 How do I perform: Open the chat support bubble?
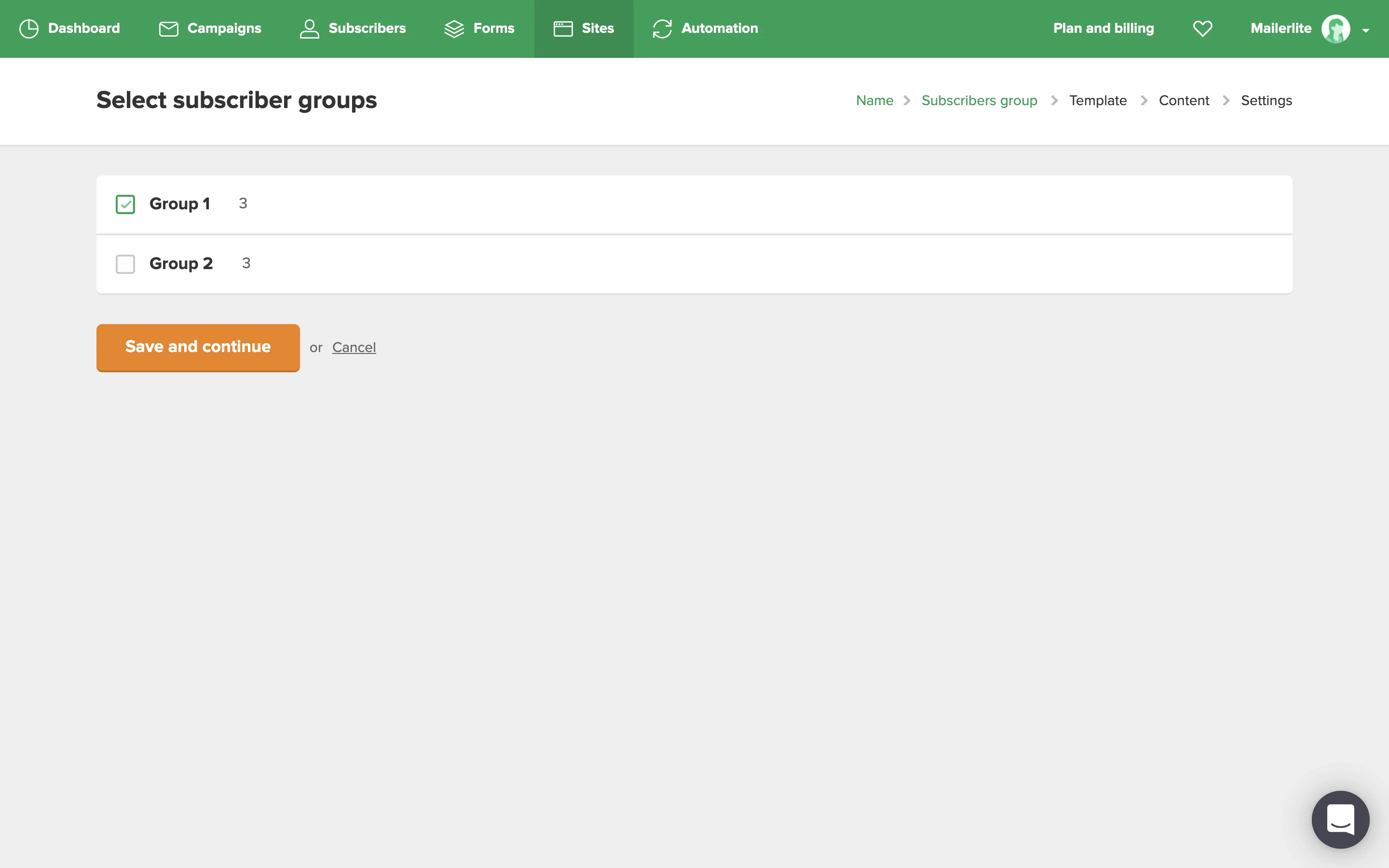tap(1340, 819)
